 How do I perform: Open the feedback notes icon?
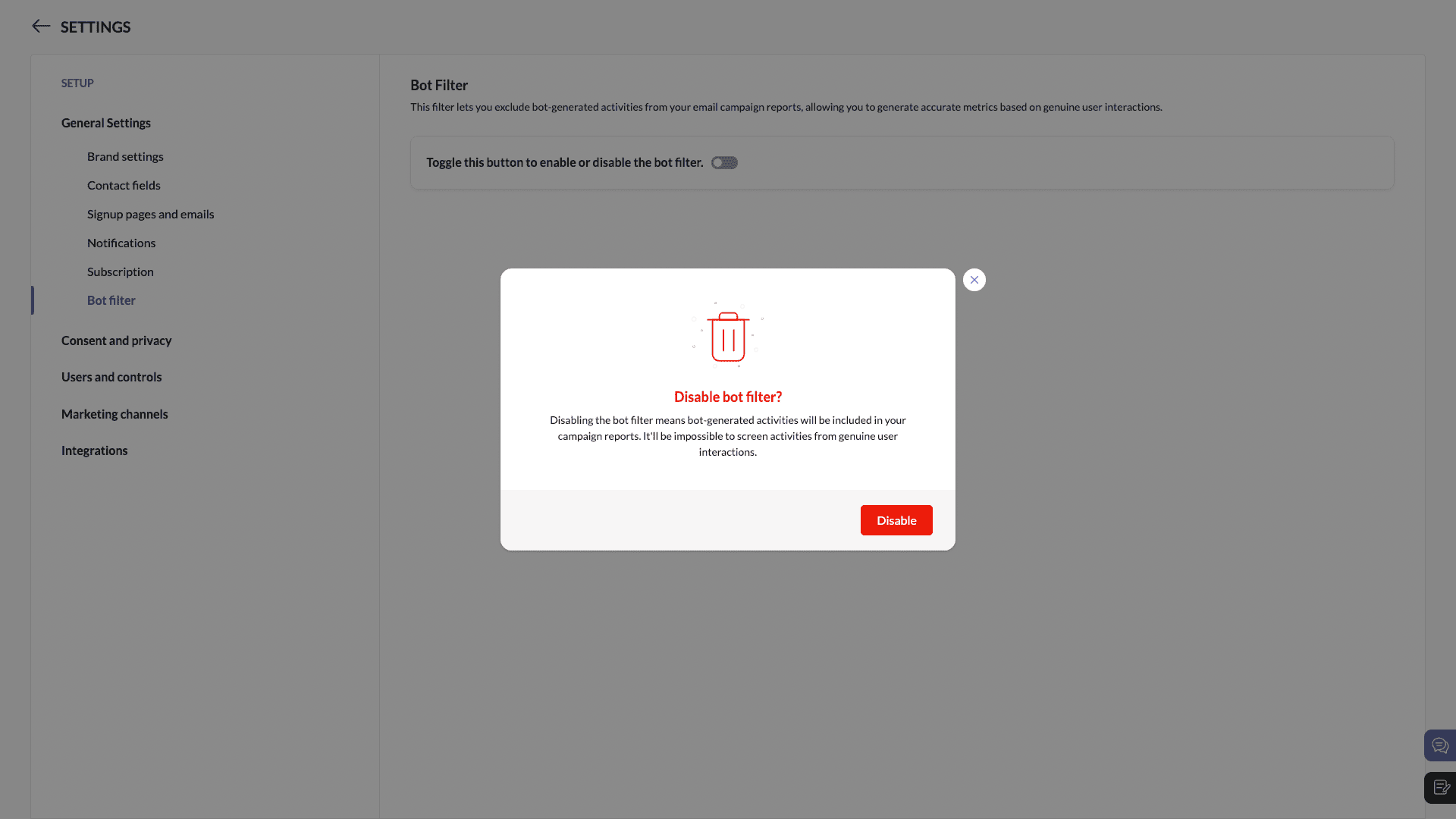(1439, 787)
